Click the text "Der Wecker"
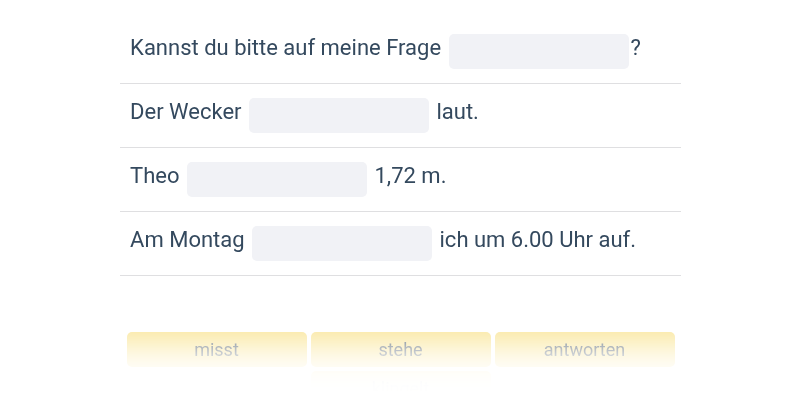The image size is (800, 400). pos(186,112)
